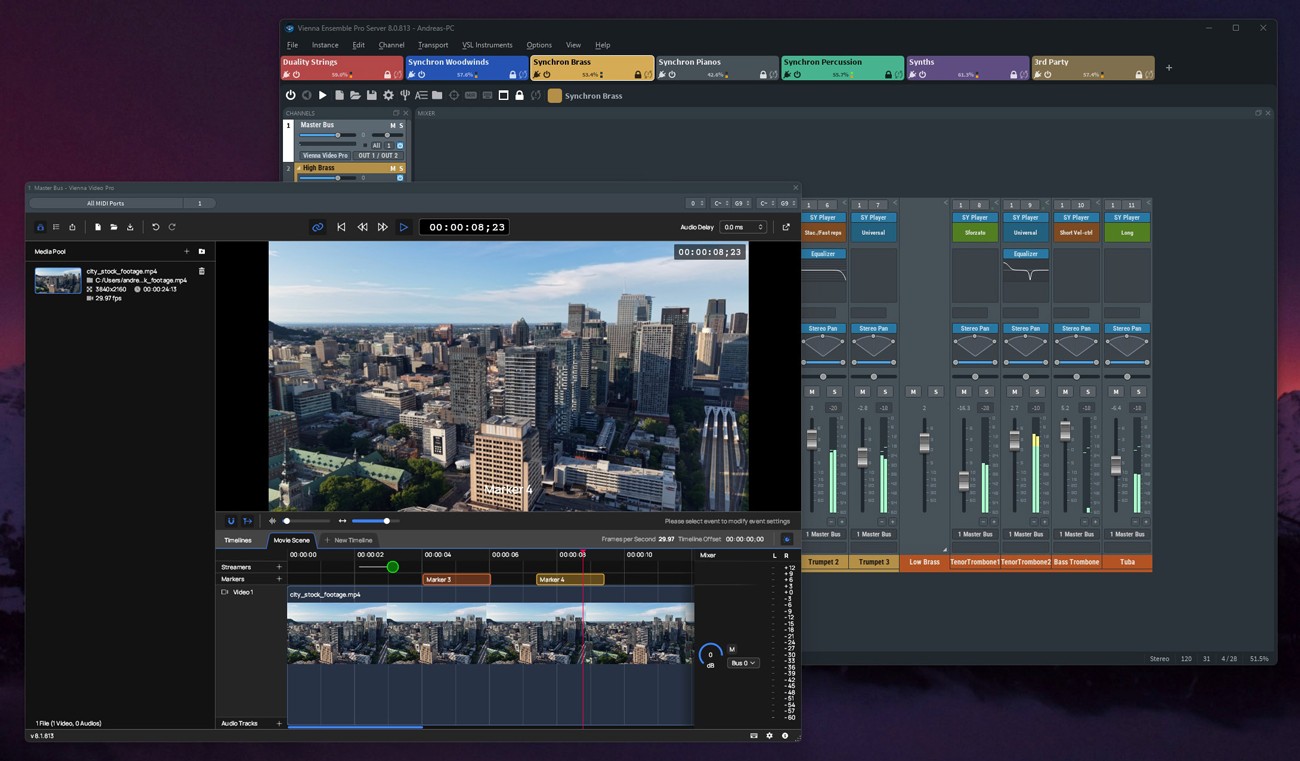
Task: Click the Synchron Brass color swatch
Action: click(x=554, y=96)
